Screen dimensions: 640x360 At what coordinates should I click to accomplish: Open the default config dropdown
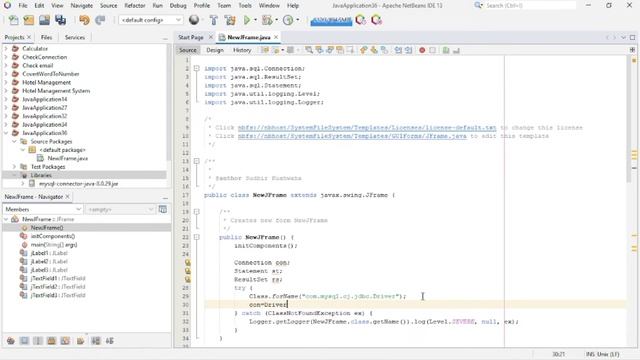tap(150, 20)
